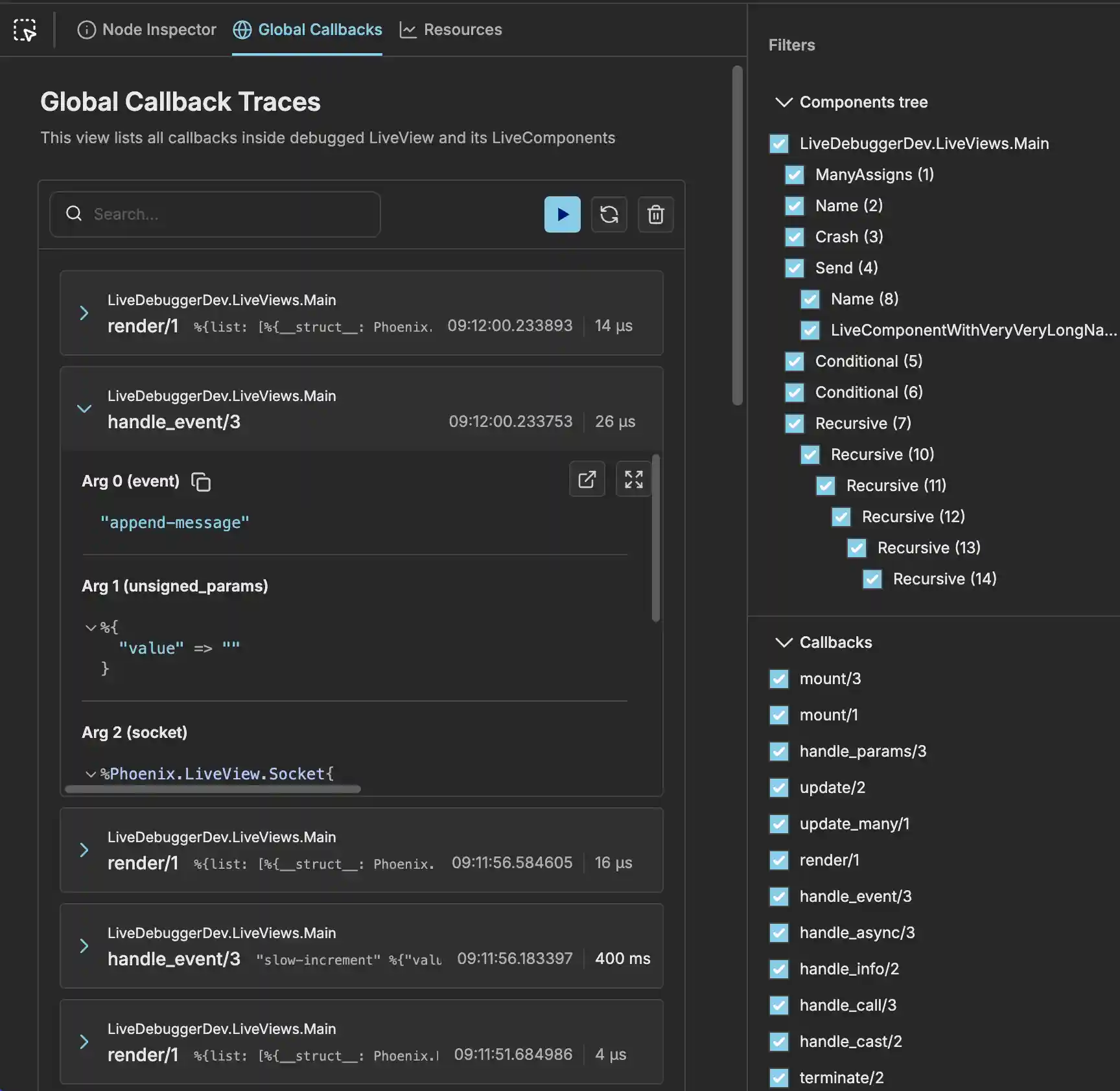Click the trash icon to clear traces

coord(655,214)
